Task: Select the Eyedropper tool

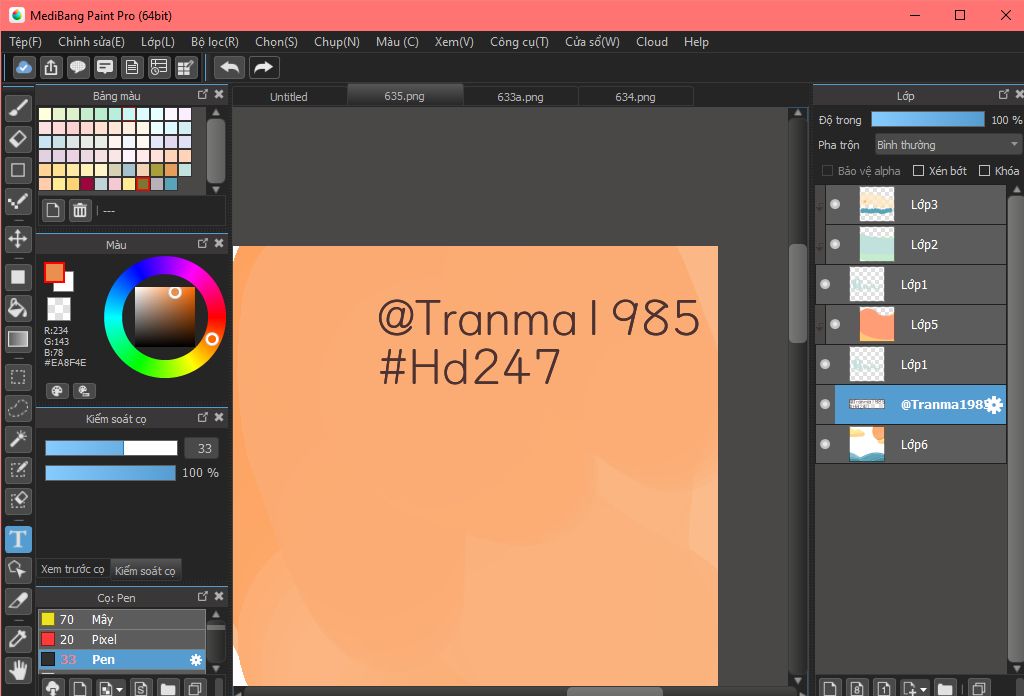Action: [x=18, y=638]
